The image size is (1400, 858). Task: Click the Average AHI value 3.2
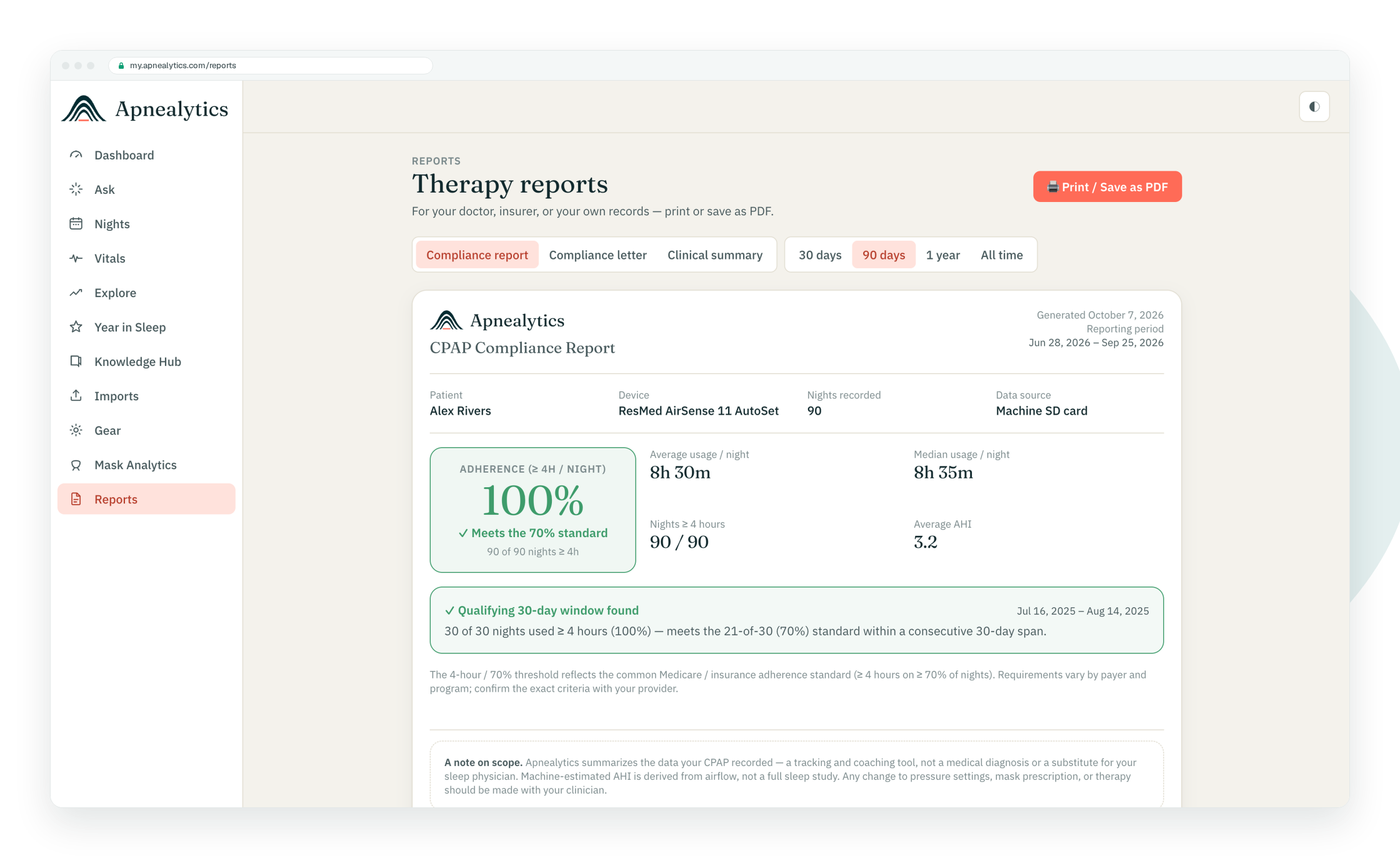pyautogui.click(x=926, y=542)
